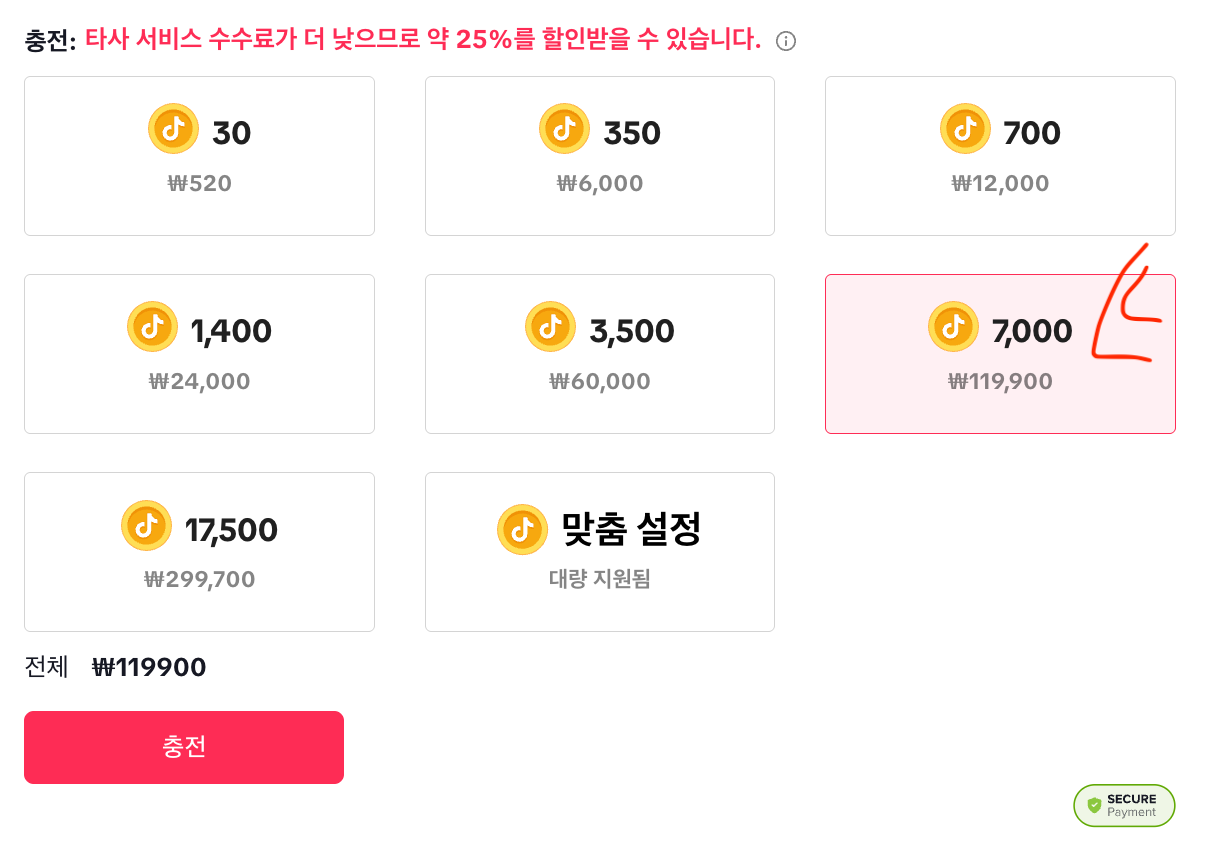This screenshot has height=860, width=1218.
Task: Click the ₩119900 total amount
Action: pyautogui.click(x=149, y=667)
